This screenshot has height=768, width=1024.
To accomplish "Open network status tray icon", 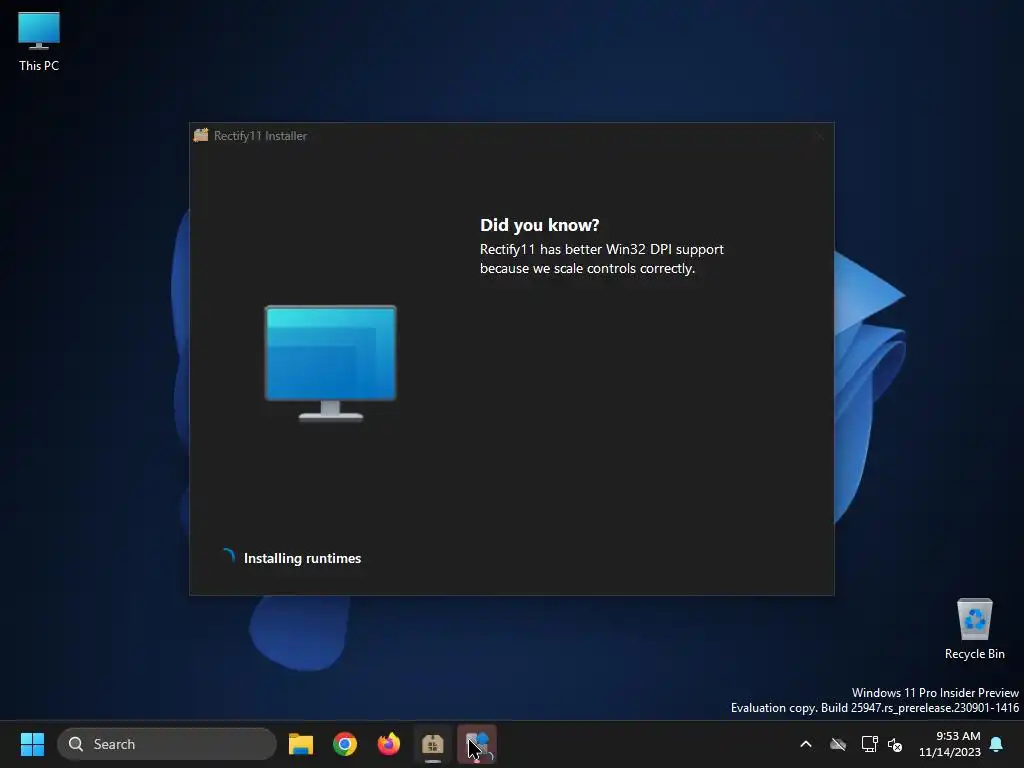I will (869, 744).
